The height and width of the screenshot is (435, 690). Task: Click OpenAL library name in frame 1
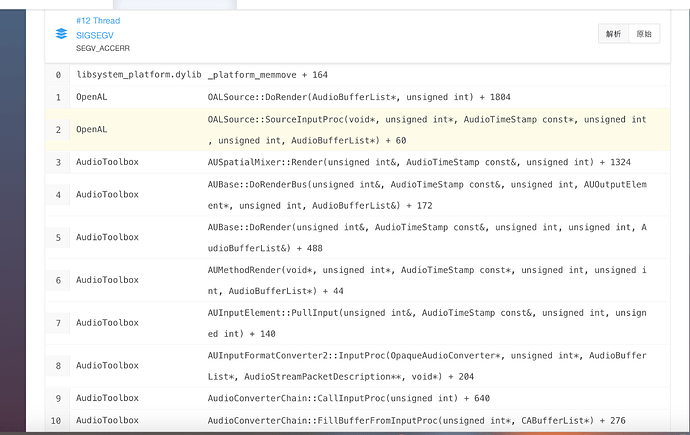[91, 97]
